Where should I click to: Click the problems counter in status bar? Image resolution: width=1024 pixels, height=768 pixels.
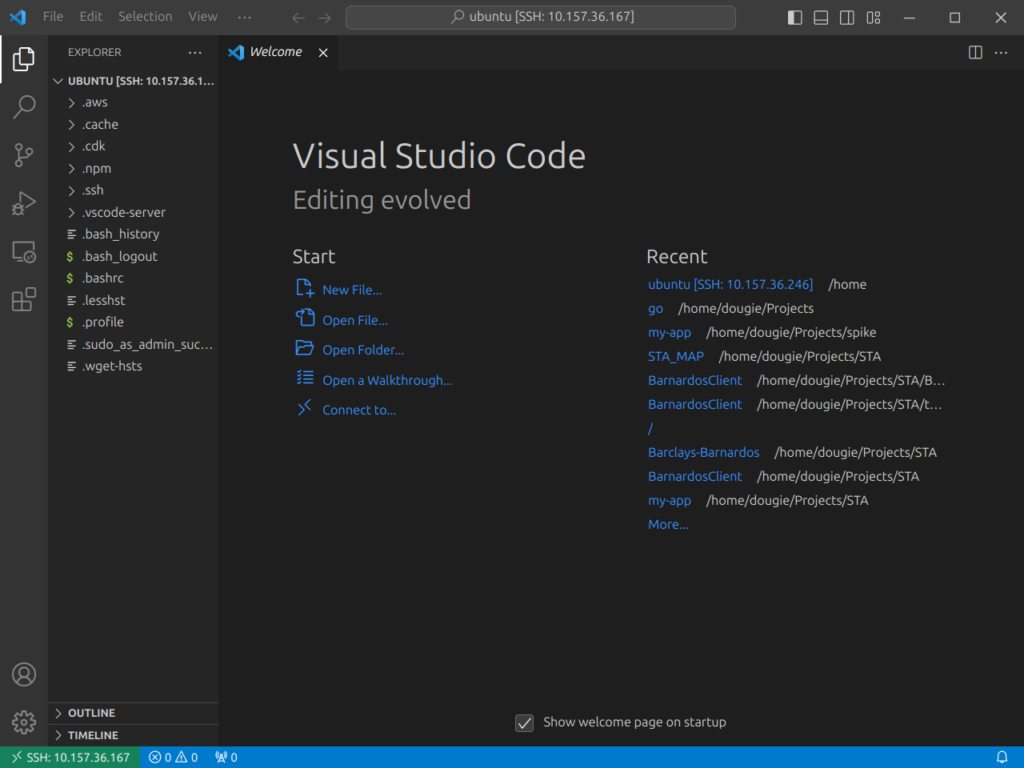(172, 757)
